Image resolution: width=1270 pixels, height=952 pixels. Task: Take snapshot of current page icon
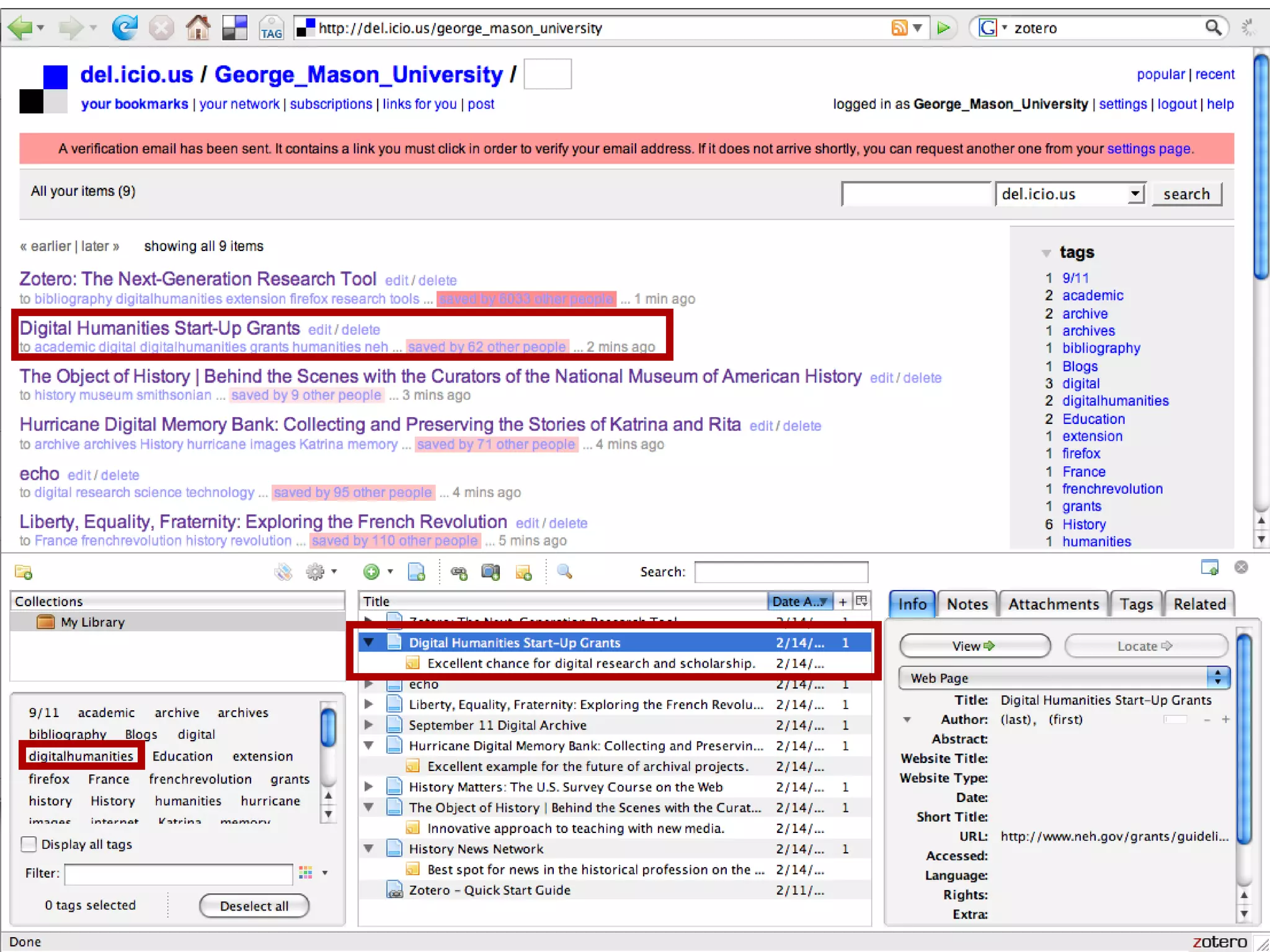[491, 571]
